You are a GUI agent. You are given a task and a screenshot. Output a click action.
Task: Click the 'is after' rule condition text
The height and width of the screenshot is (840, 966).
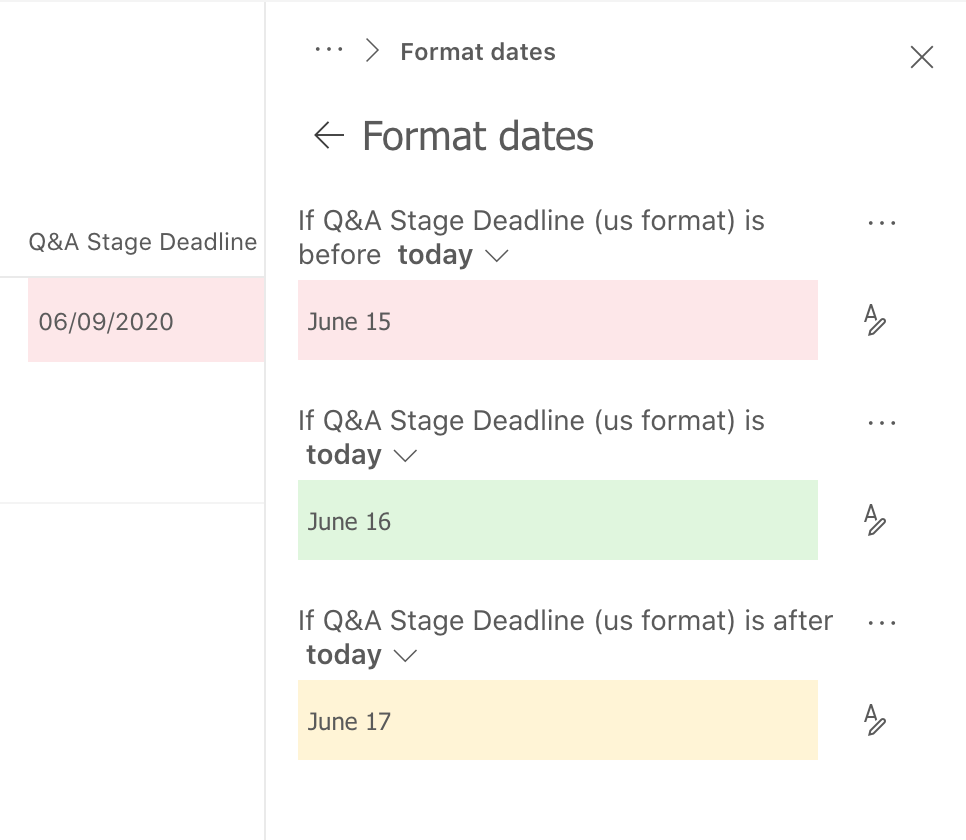point(565,621)
